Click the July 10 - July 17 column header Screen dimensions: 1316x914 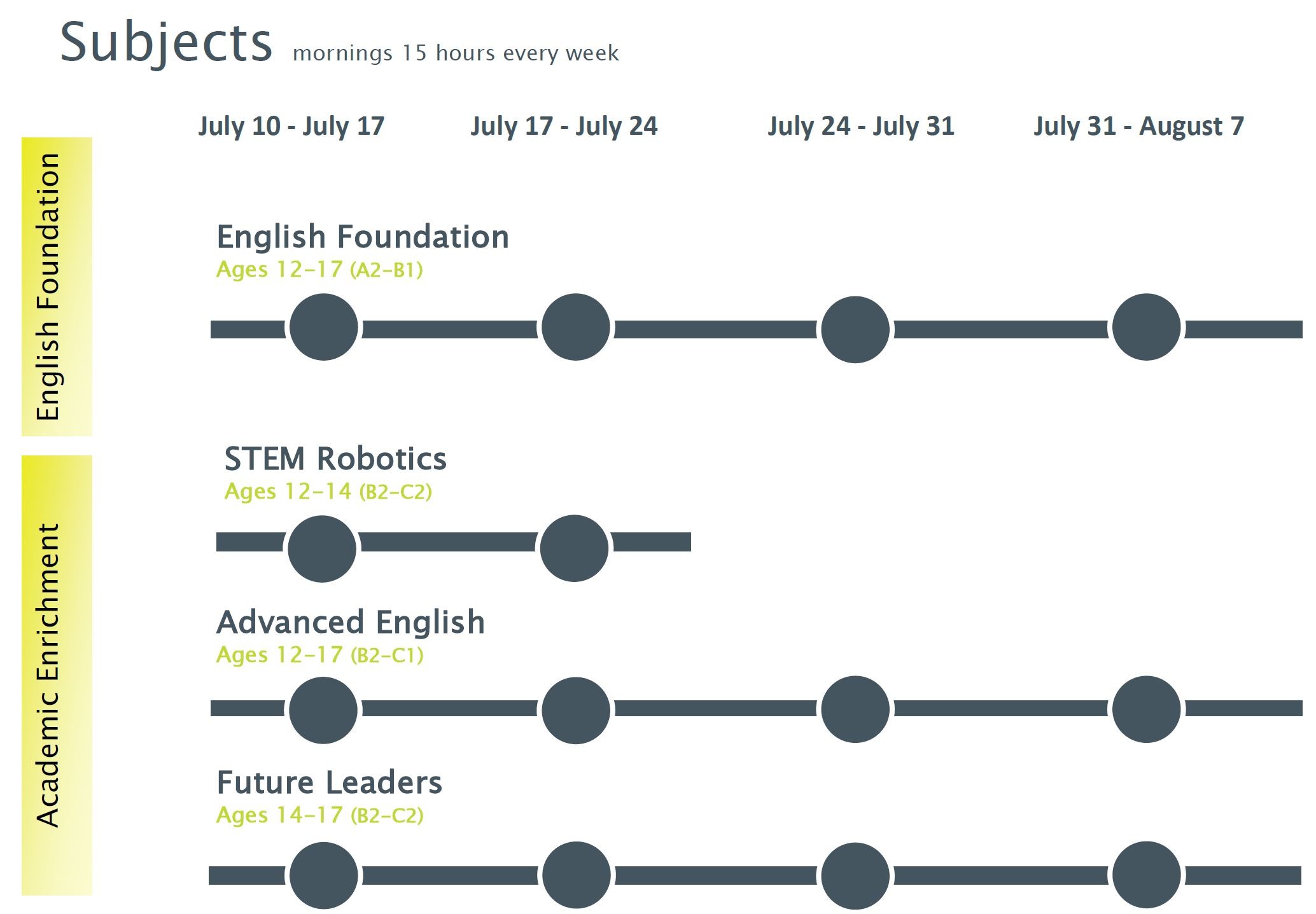(291, 126)
